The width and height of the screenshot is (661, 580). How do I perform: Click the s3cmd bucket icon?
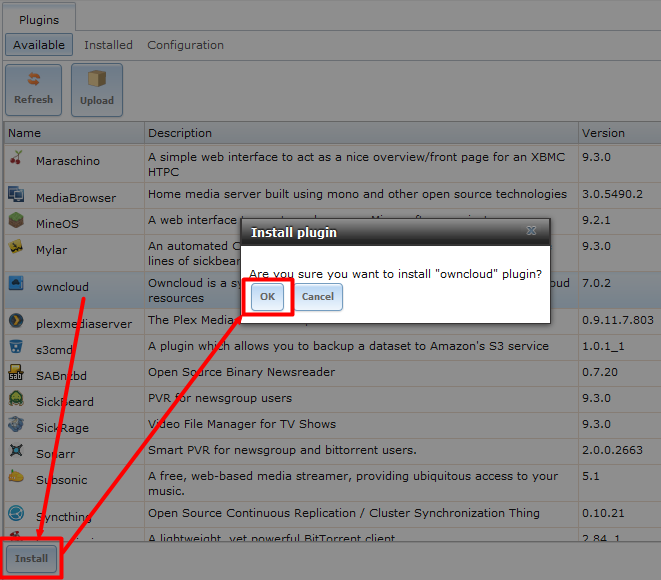pyautogui.click(x=16, y=346)
